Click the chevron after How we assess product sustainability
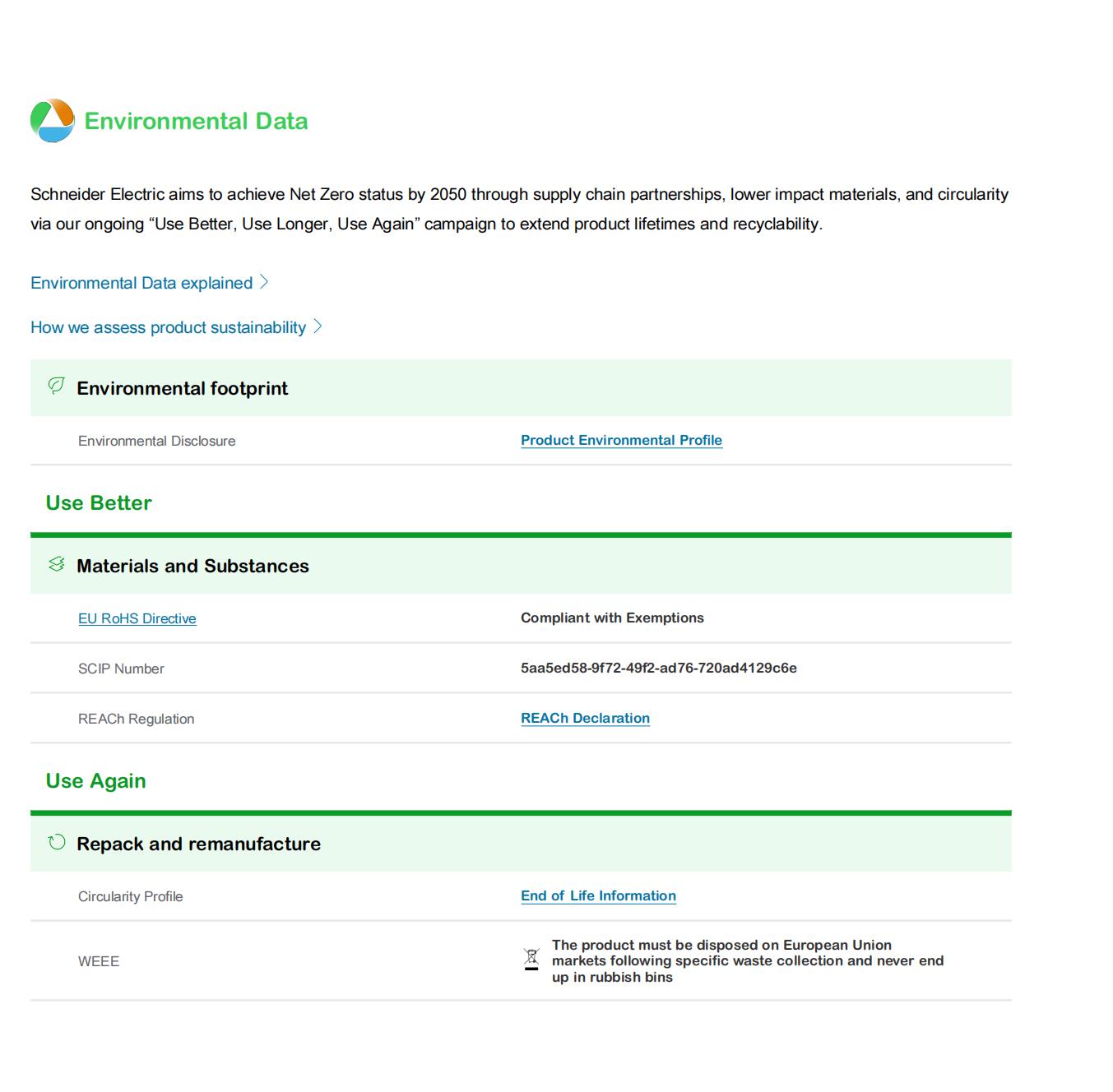Viewport: 1113px width, 1092px height. [318, 326]
